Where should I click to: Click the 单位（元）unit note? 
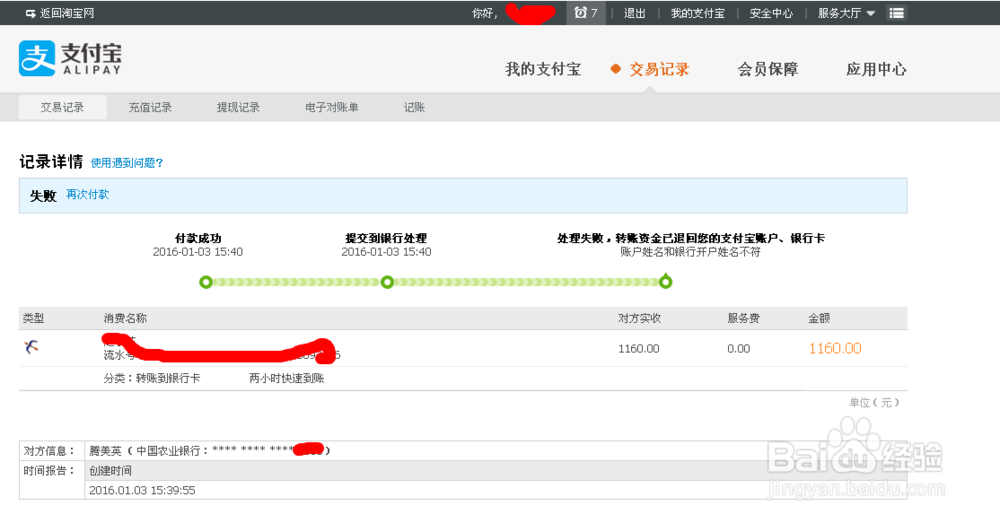[874, 402]
